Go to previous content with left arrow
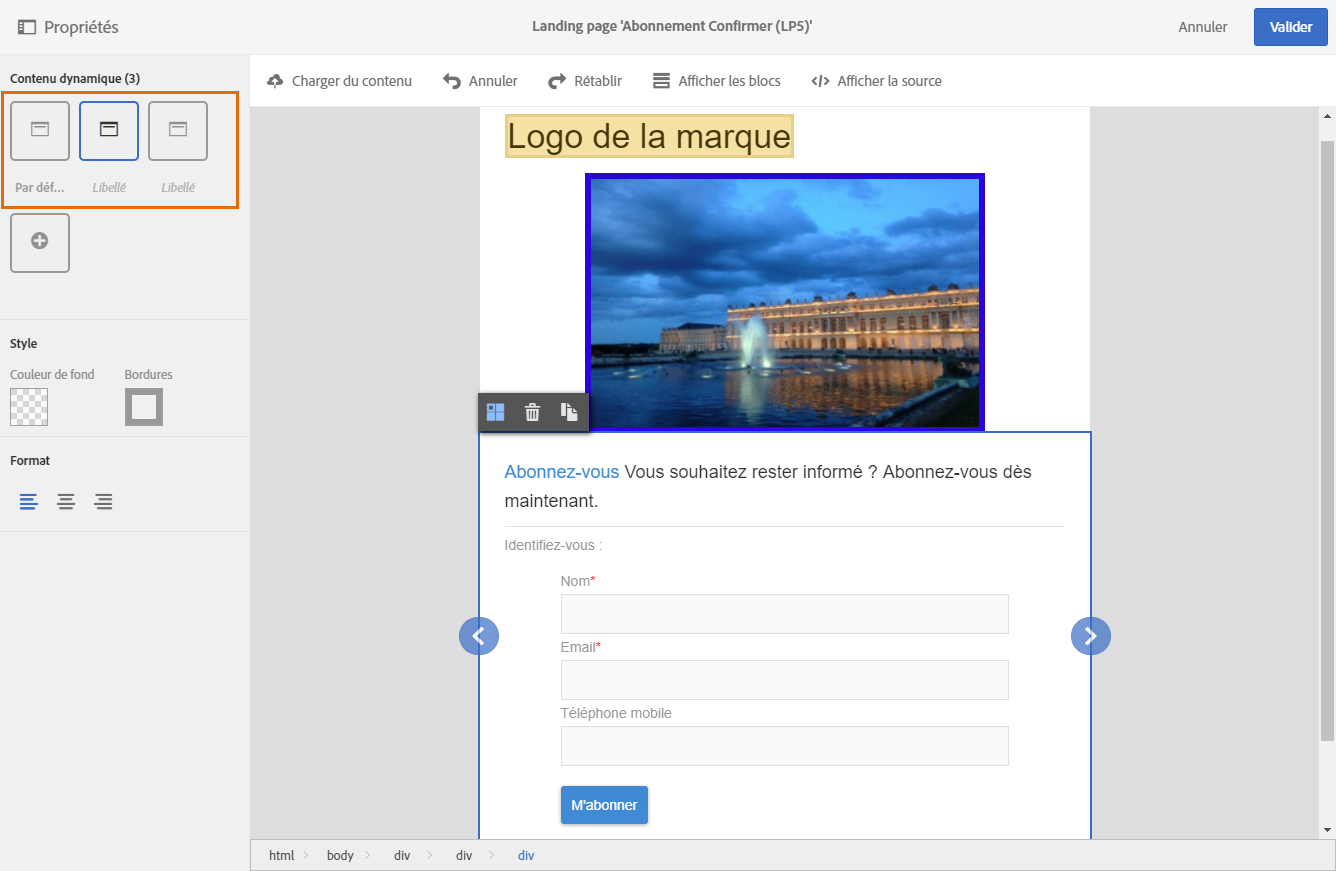The image size is (1336, 871). coord(479,636)
